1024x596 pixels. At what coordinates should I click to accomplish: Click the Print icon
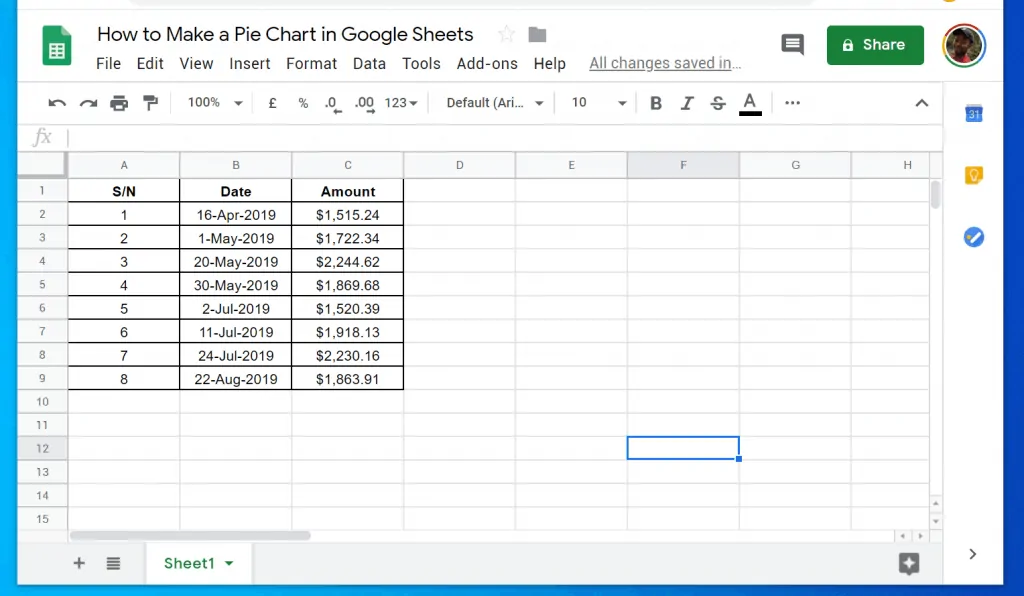tap(119, 102)
